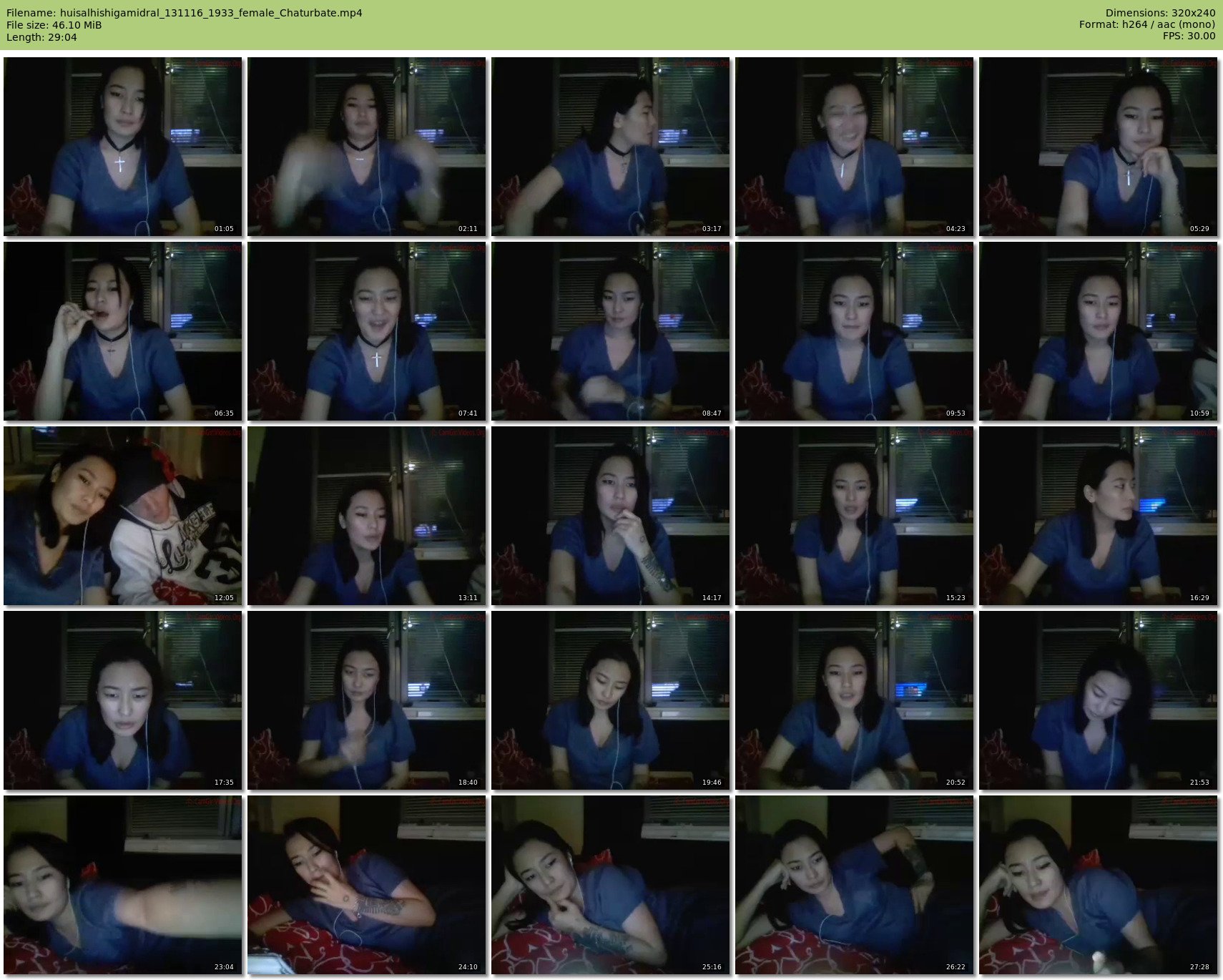Select the 'Dimensions: 320x240' text

click(x=1160, y=13)
